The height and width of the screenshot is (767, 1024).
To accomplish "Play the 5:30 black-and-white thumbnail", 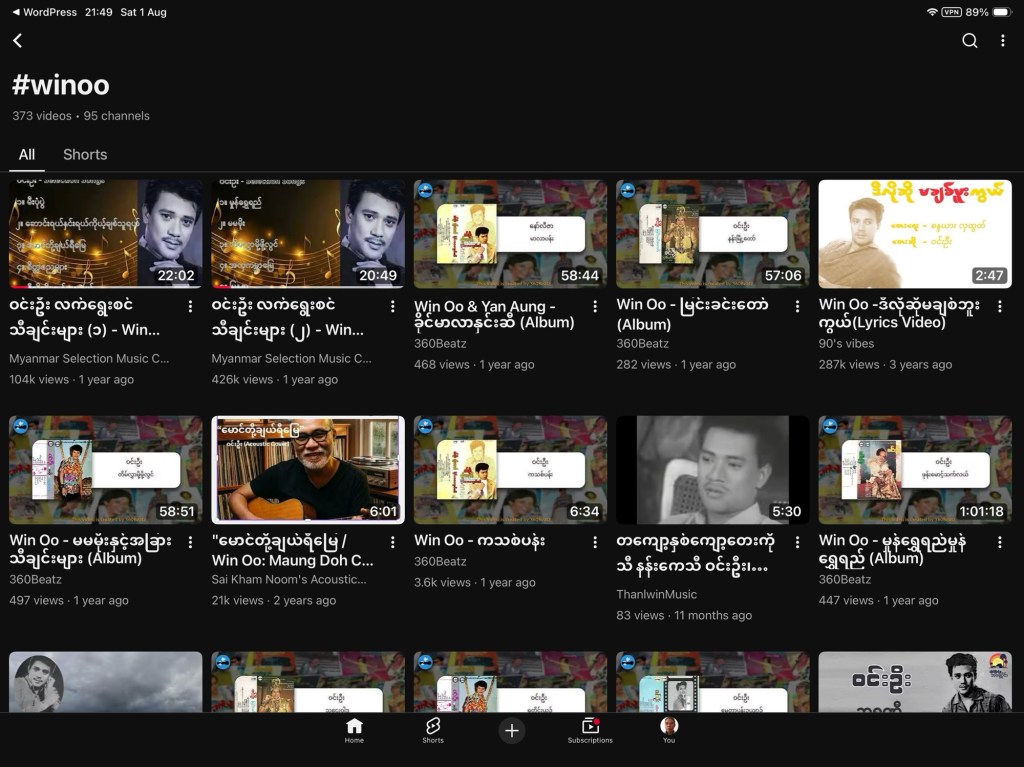I will (713, 470).
